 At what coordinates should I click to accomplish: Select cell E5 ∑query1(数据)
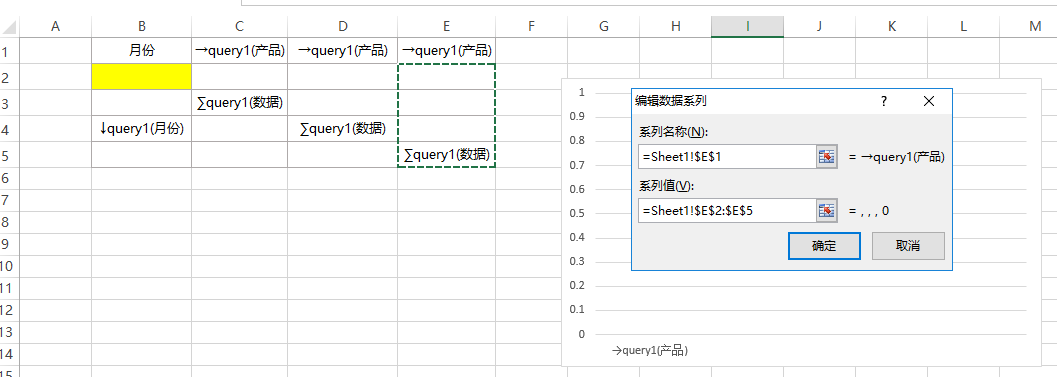pyautogui.click(x=446, y=154)
